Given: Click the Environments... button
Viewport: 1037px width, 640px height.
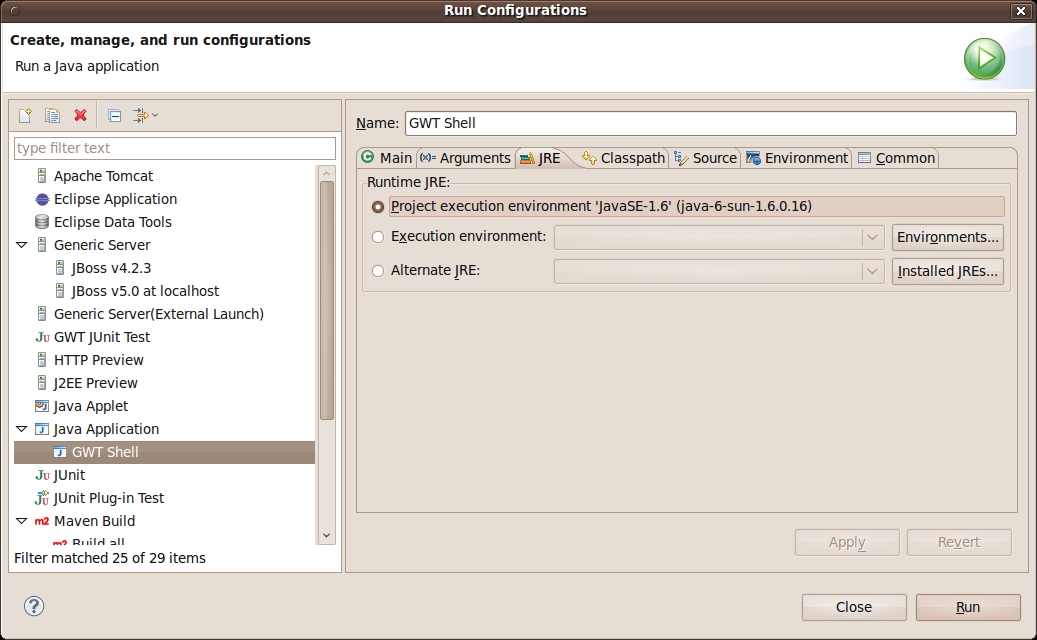Looking at the screenshot, I should click(948, 237).
